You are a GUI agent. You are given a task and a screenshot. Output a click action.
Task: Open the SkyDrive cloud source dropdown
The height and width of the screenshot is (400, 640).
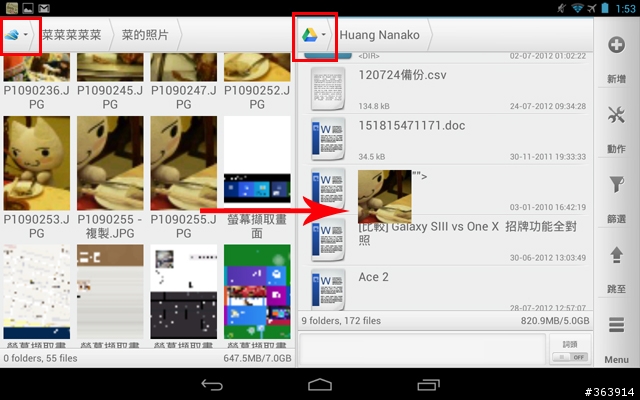(x=16, y=35)
